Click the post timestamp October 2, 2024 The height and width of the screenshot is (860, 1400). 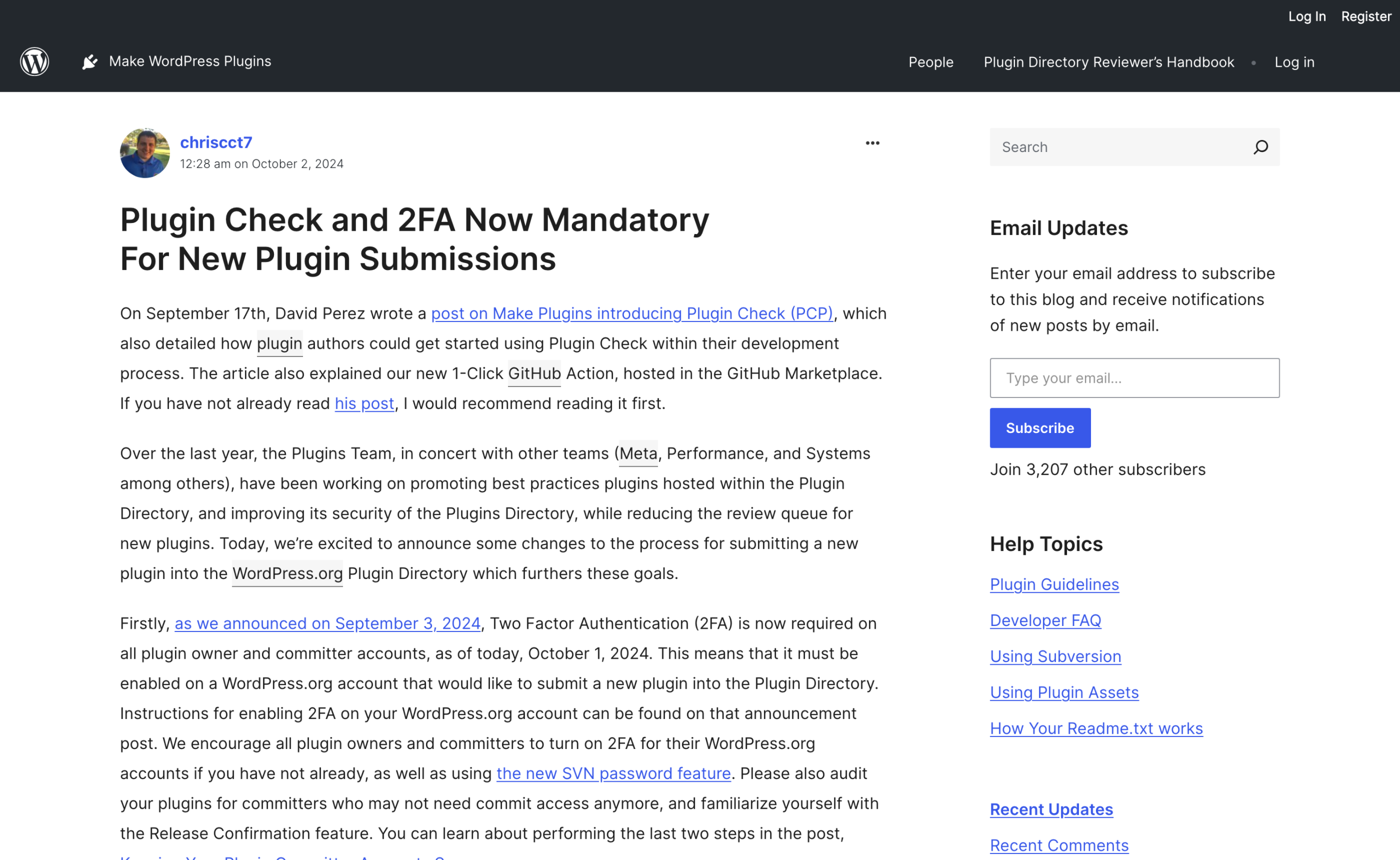(x=262, y=164)
